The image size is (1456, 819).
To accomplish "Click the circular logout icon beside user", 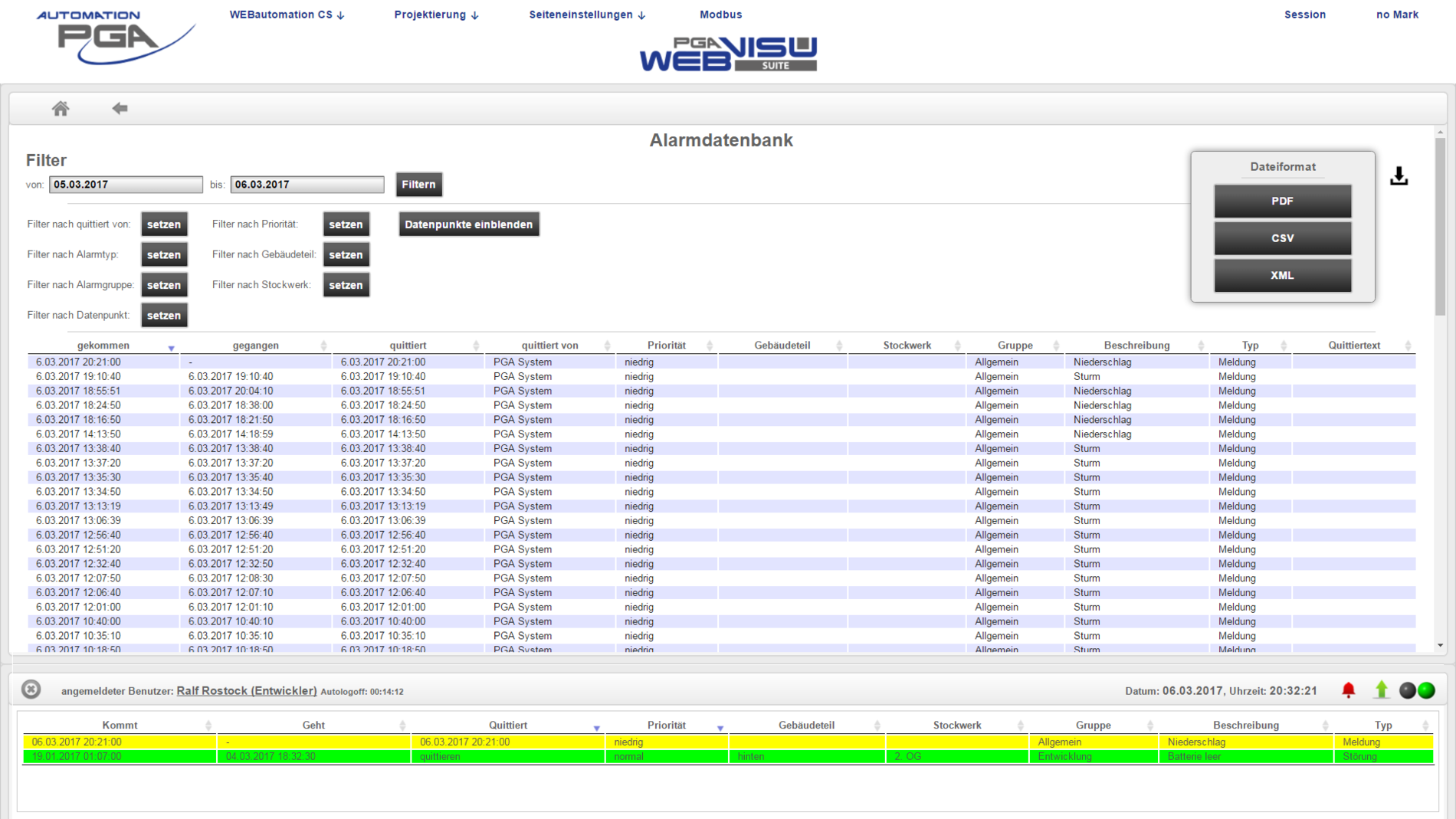I will point(31,690).
